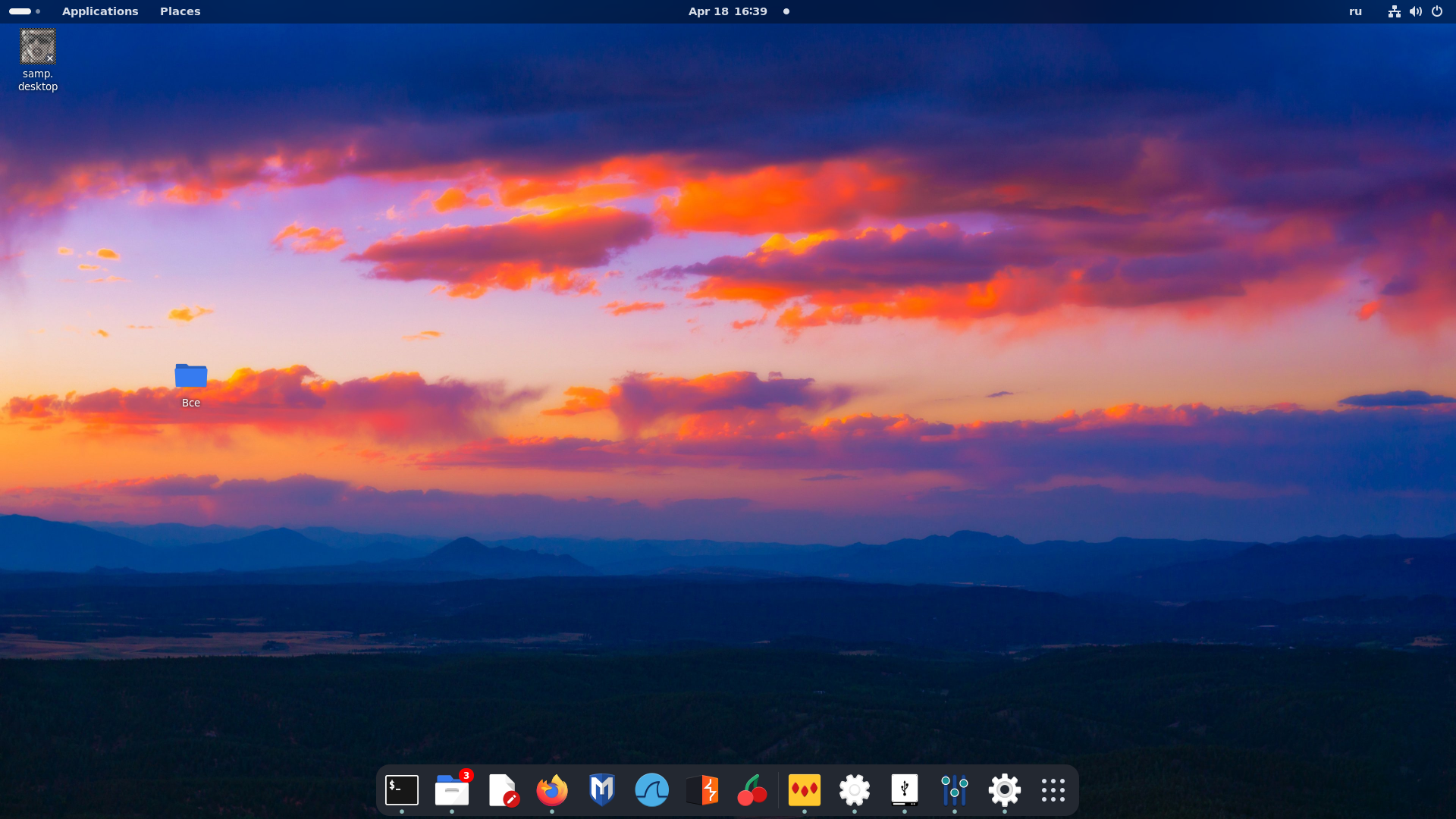The image size is (1456, 819).
Task: Open Metasploit shield icon in dock
Action: 602,790
